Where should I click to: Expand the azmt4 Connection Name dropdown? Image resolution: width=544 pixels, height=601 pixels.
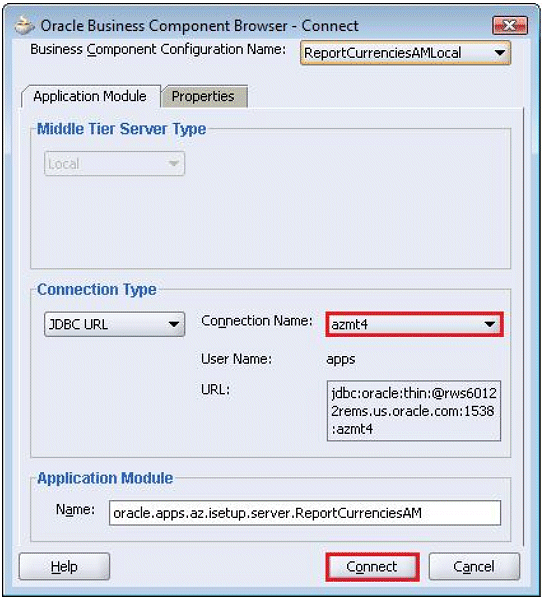[x=414, y=324]
